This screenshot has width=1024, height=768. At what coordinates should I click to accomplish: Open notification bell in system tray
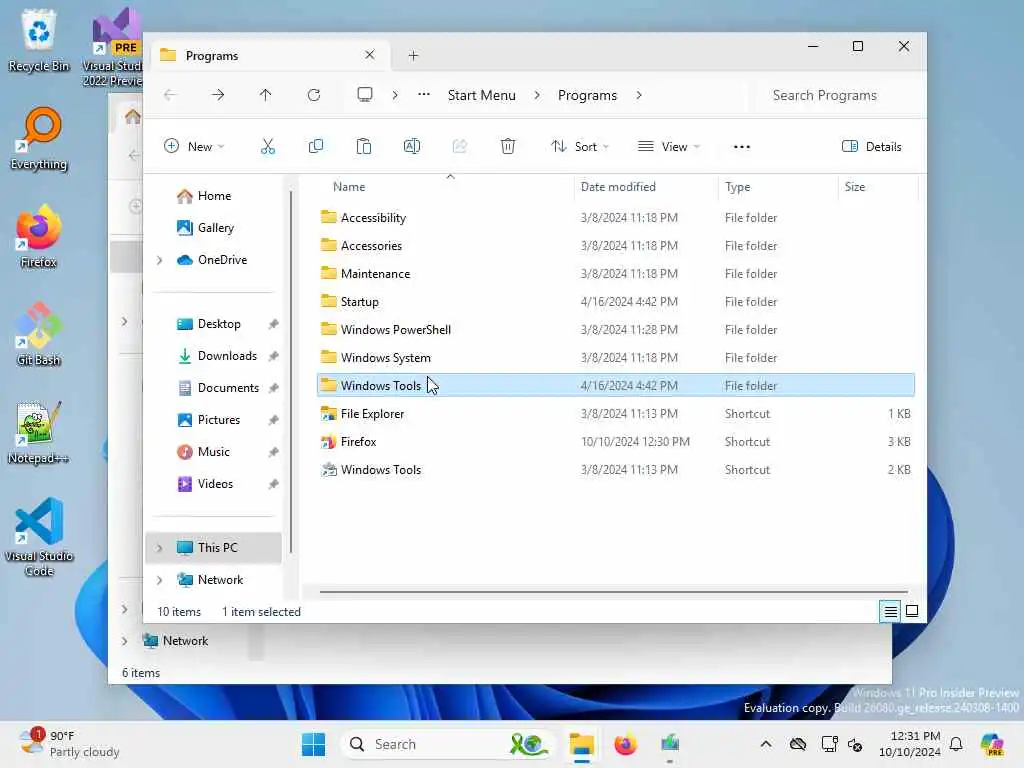(956, 744)
